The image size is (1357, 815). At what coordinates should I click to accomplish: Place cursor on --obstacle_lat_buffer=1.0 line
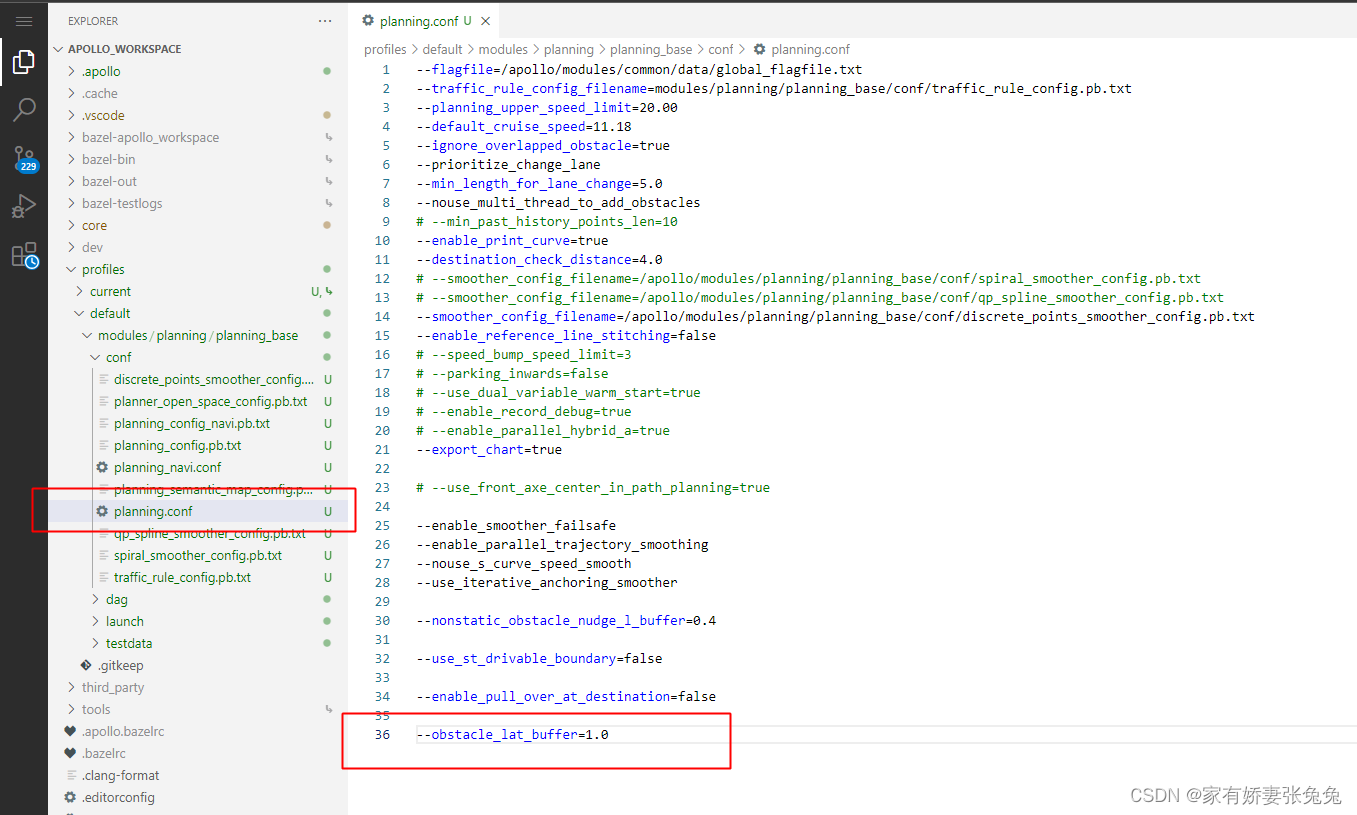pyautogui.click(x=512, y=734)
